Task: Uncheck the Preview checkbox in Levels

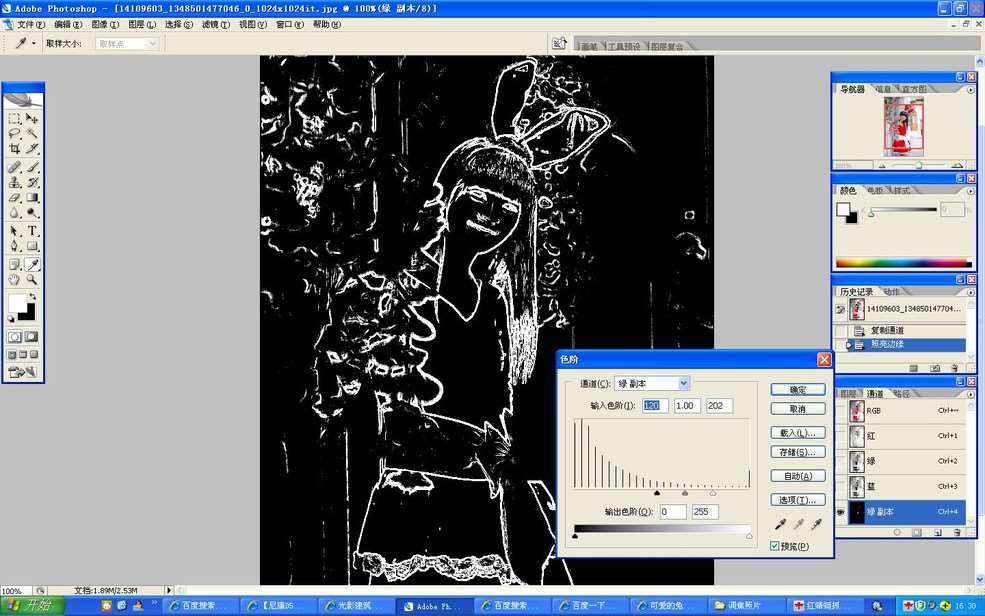Action: 775,546
